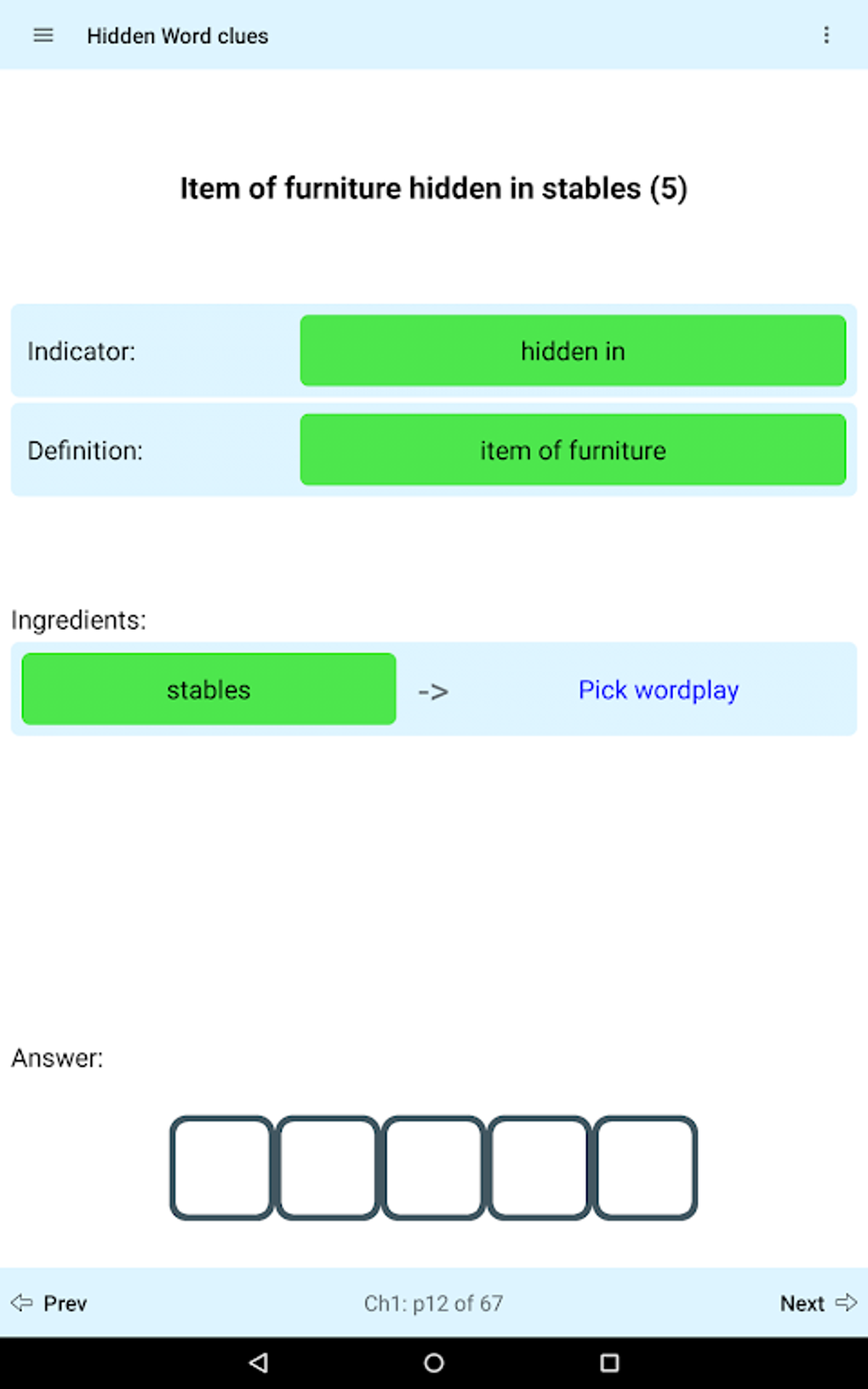
Task: Go to next page with Next
Action: pyautogui.click(x=802, y=1303)
